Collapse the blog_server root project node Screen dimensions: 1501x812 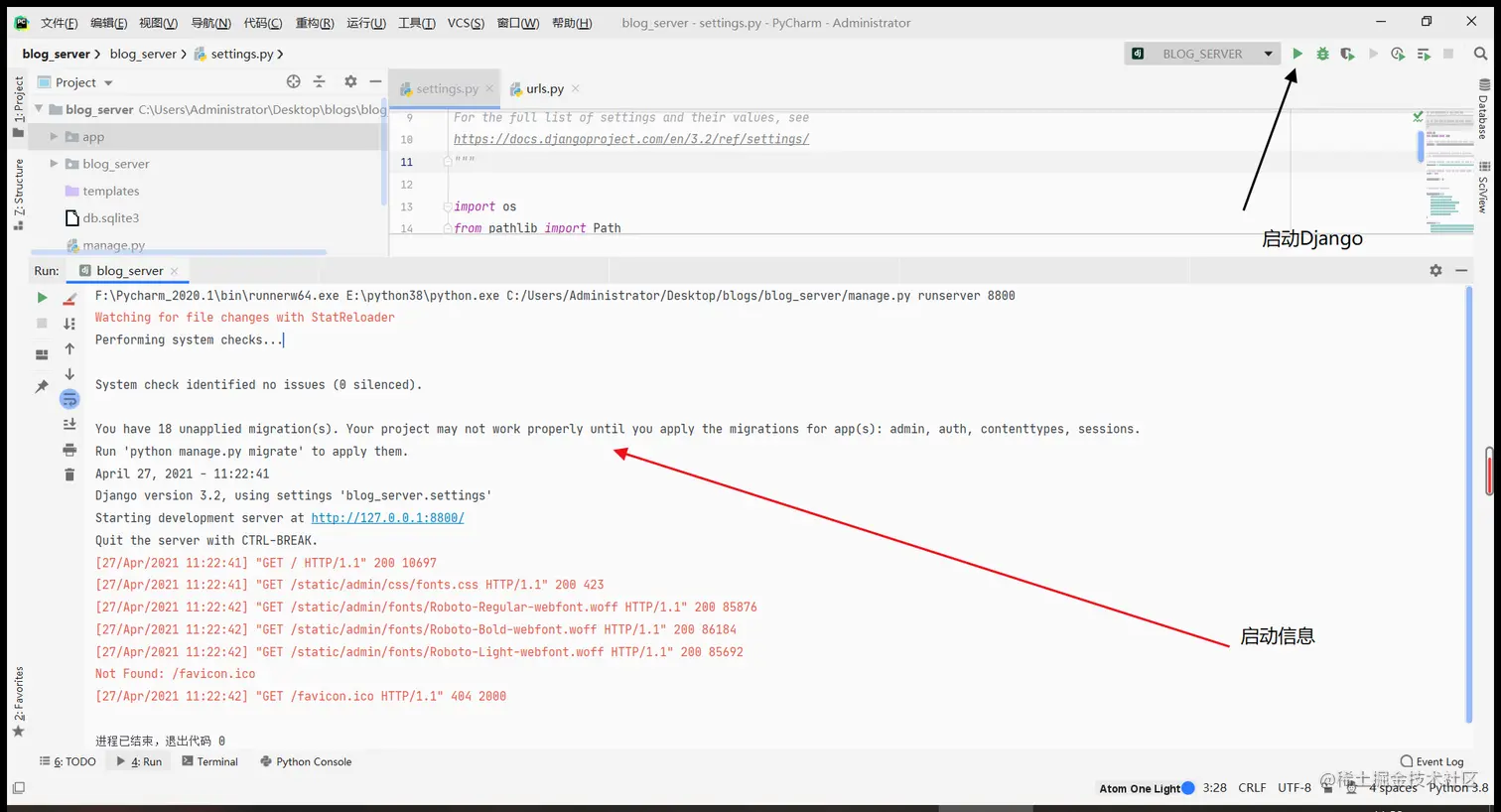click(39, 109)
